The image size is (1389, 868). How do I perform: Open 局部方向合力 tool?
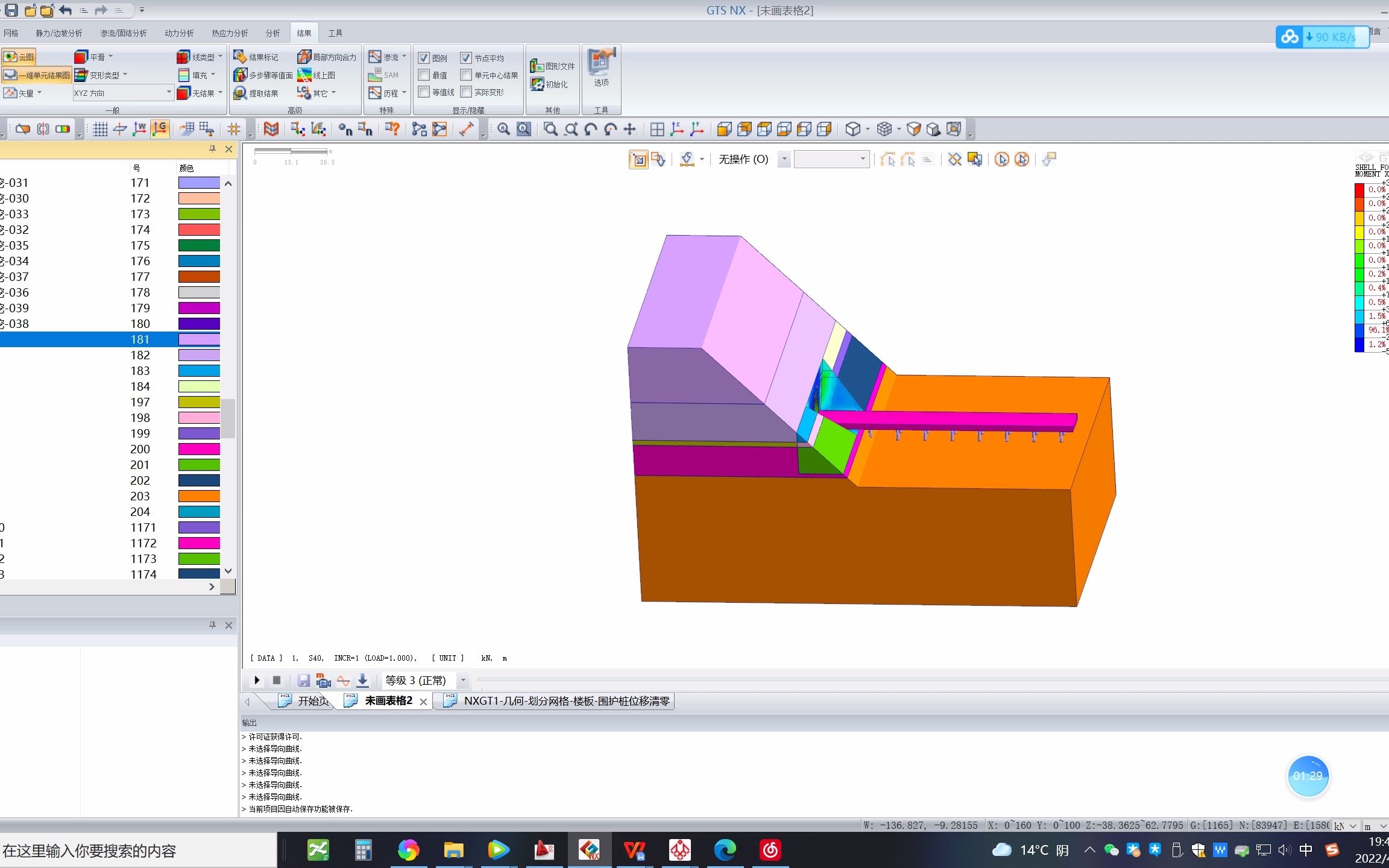point(327,57)
